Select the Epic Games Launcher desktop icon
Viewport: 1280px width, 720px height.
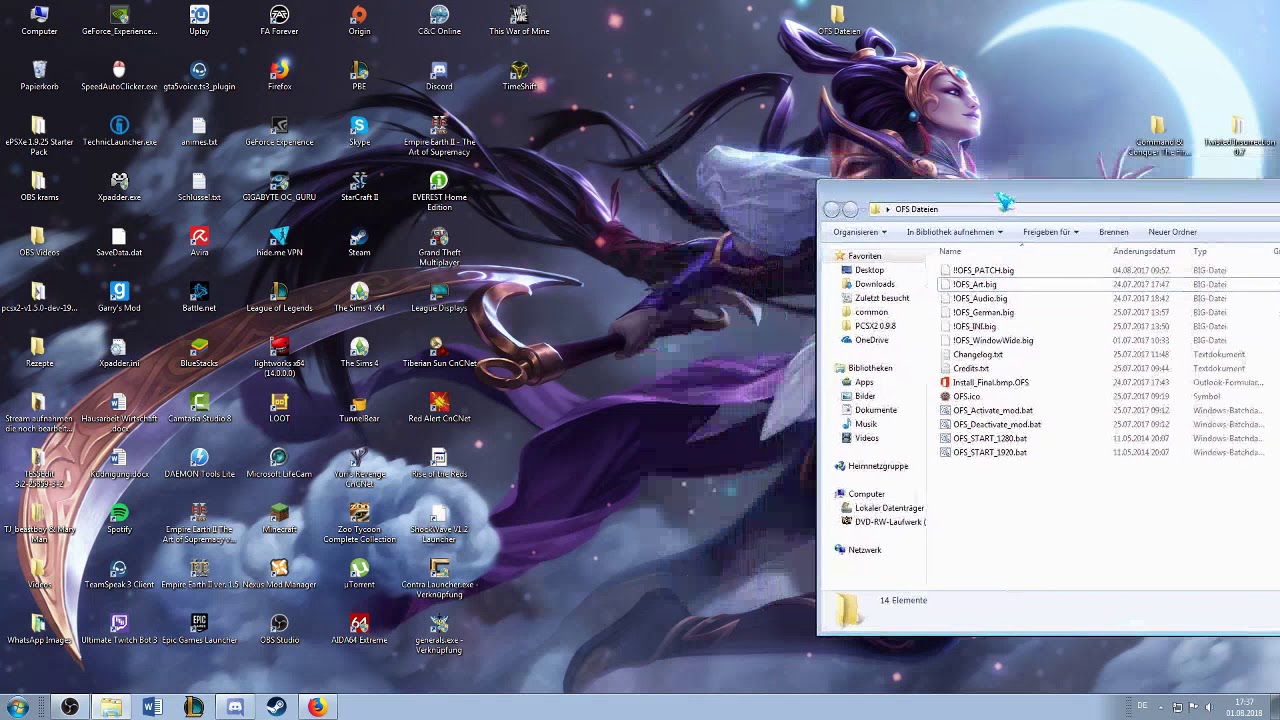[199, 629]
